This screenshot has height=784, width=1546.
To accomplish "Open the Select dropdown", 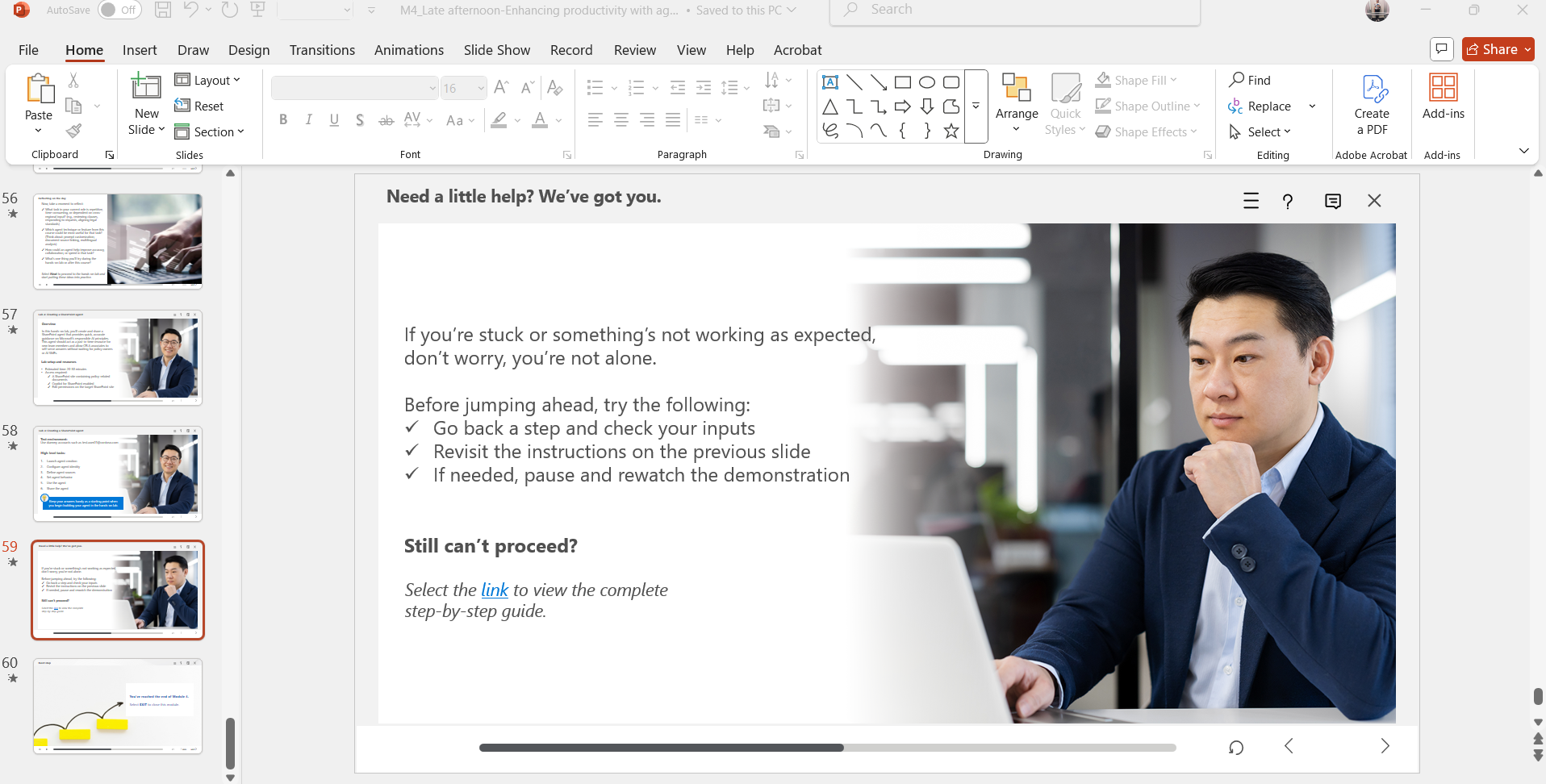I will (x=1260, y=131).
